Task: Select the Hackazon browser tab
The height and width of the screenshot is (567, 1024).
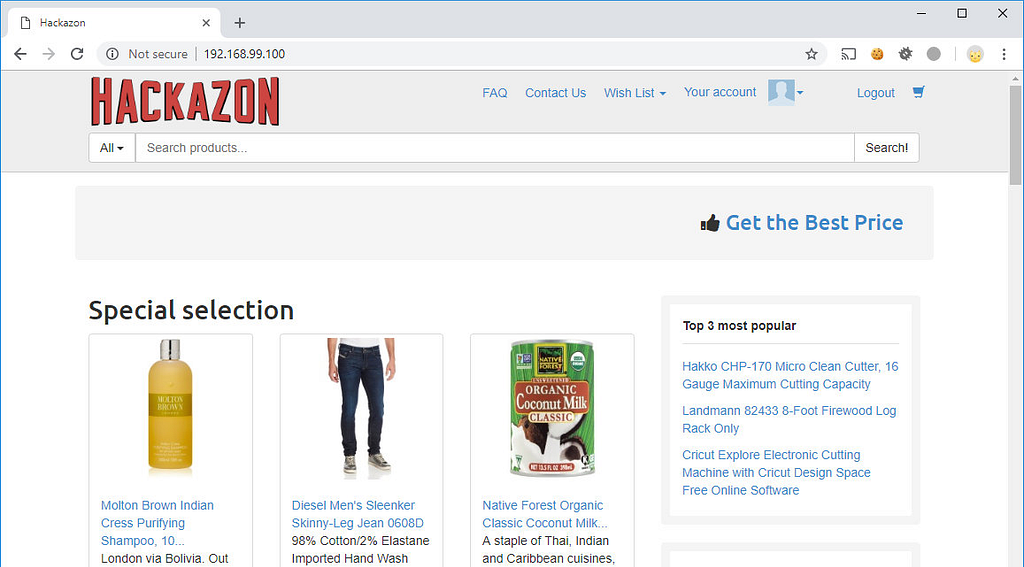Action: (114, 23)
